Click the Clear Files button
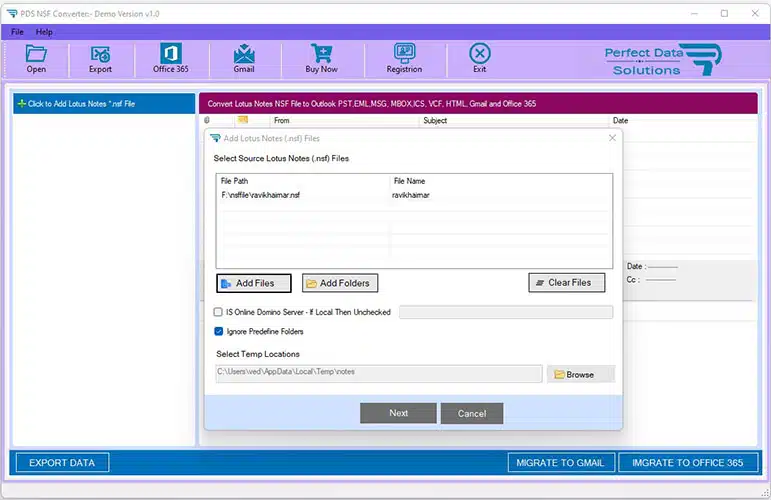The image size is (771, 500). [x=566, y=283]
